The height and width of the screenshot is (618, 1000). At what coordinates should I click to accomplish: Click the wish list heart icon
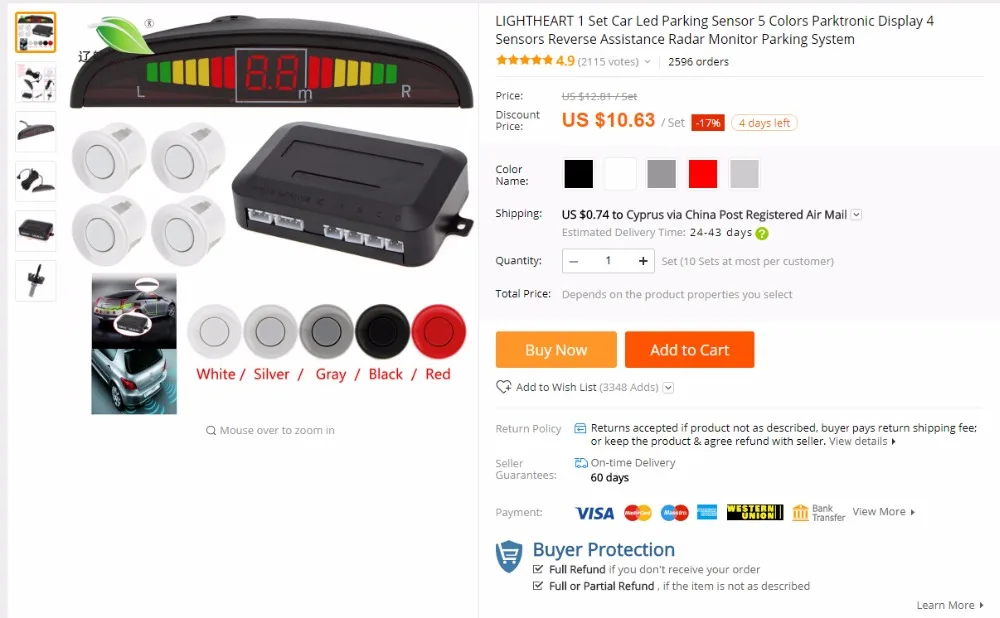click(503, 386)
